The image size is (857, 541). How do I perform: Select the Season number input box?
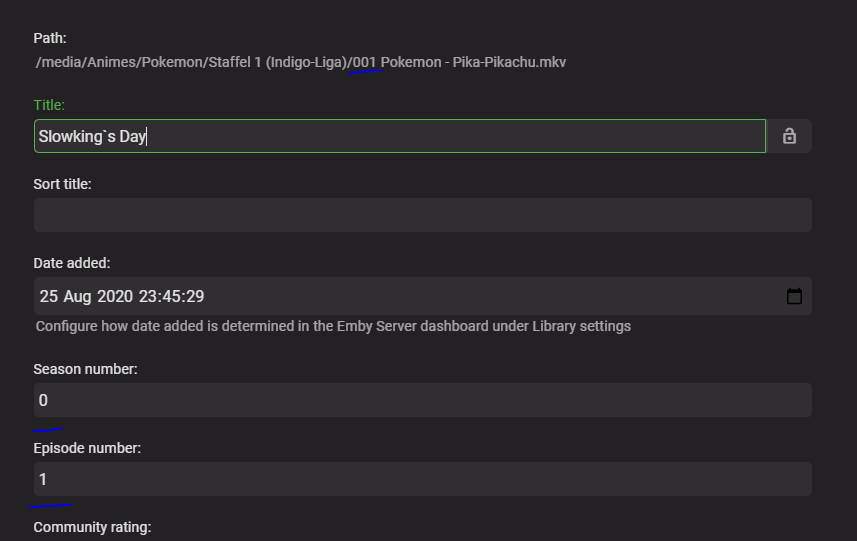[422, 400]
